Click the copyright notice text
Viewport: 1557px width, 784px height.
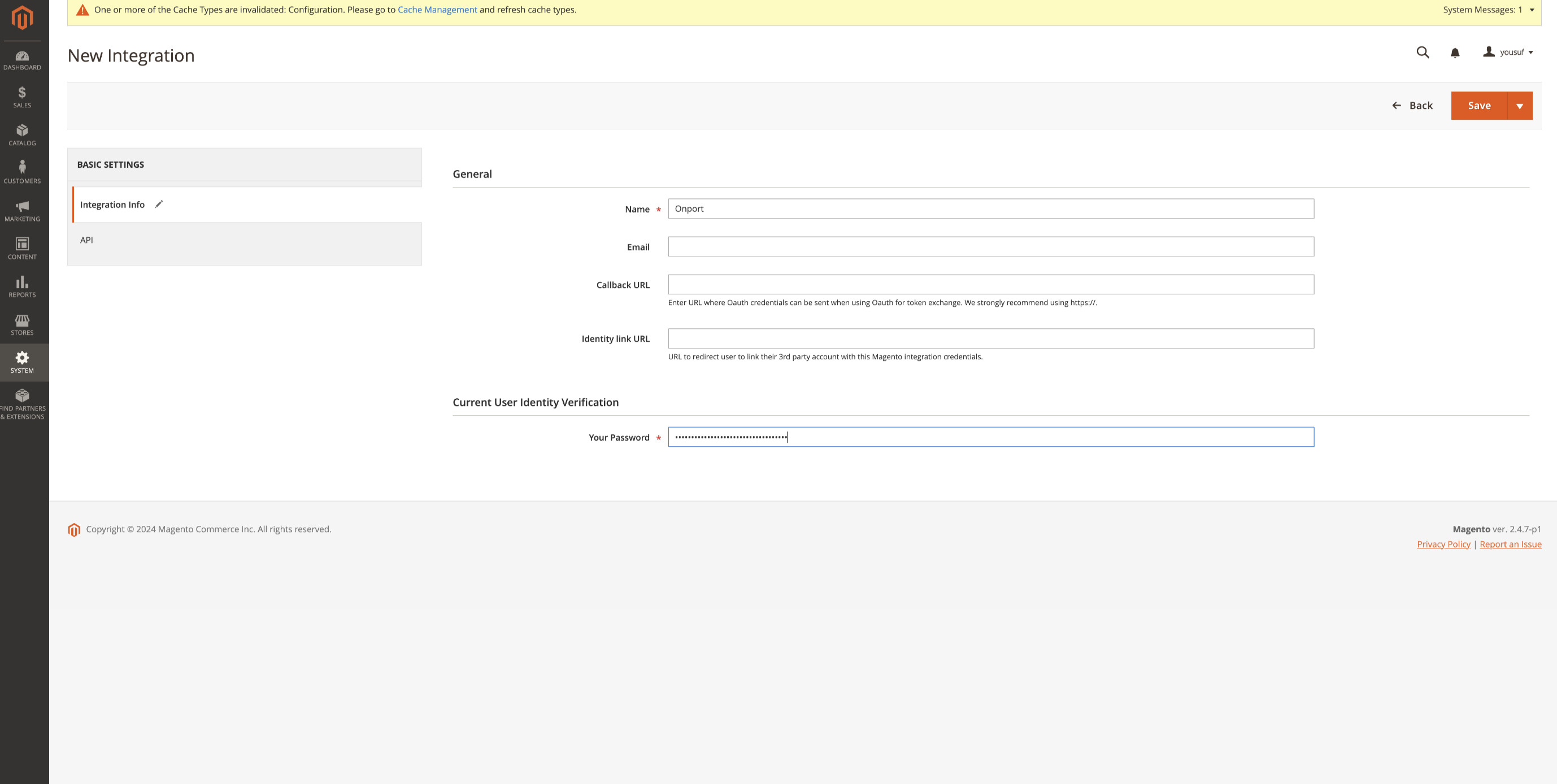click(x=208, y=529)
